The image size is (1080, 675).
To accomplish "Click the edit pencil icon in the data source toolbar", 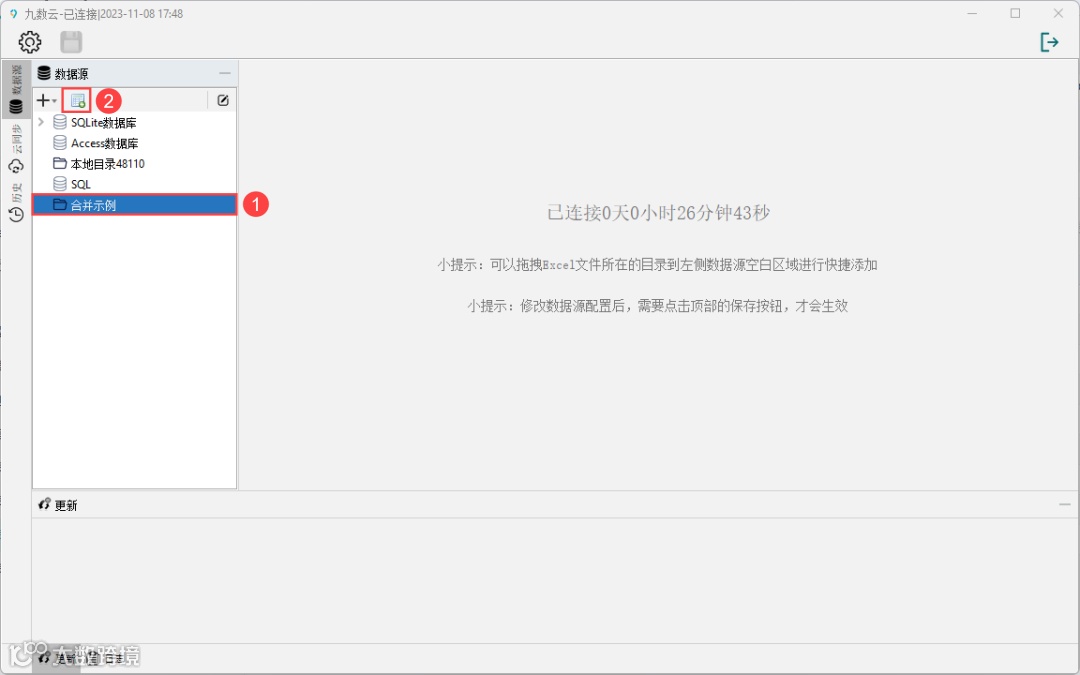I will (223, 100).
